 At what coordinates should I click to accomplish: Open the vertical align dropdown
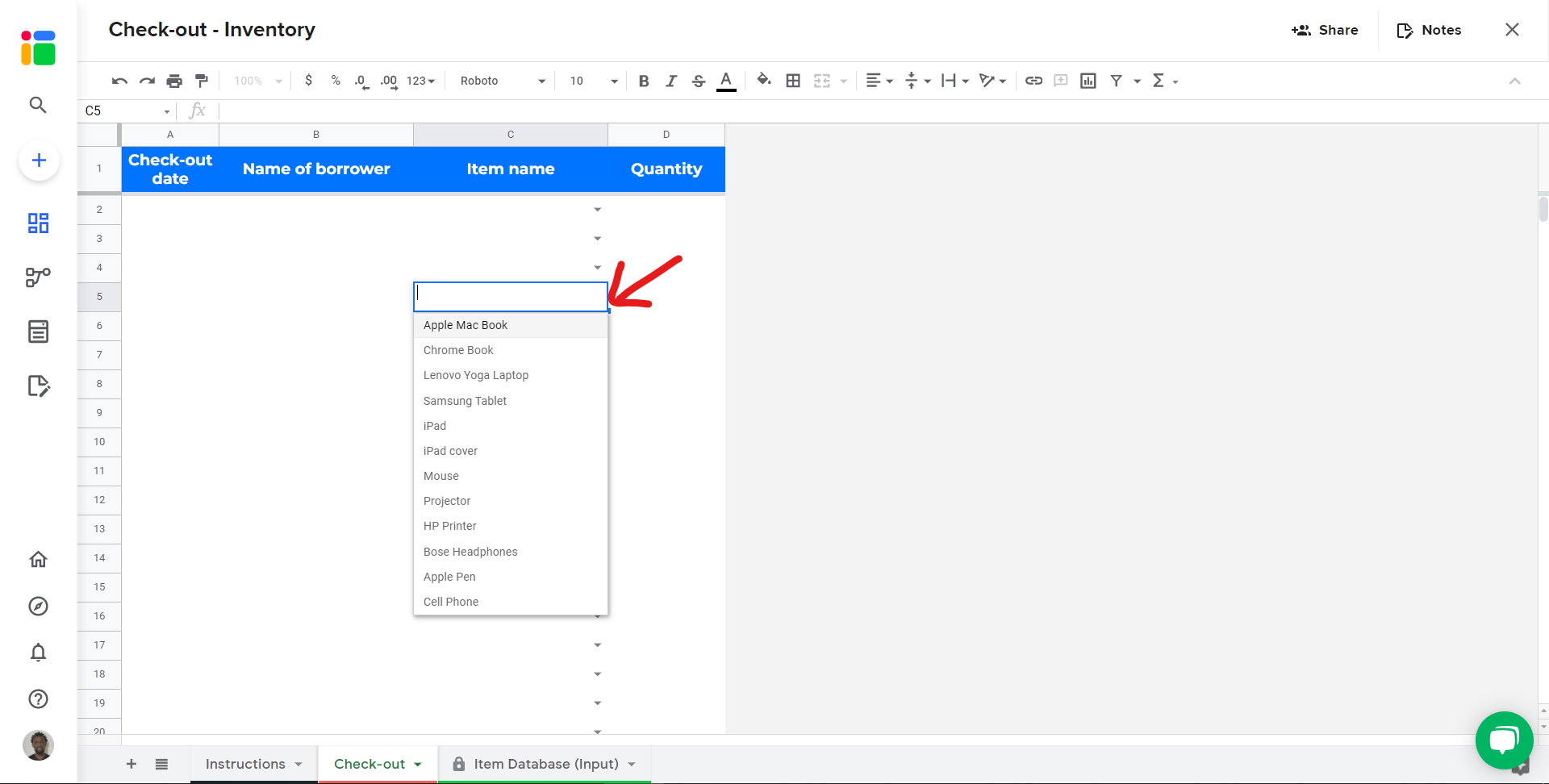917,81
